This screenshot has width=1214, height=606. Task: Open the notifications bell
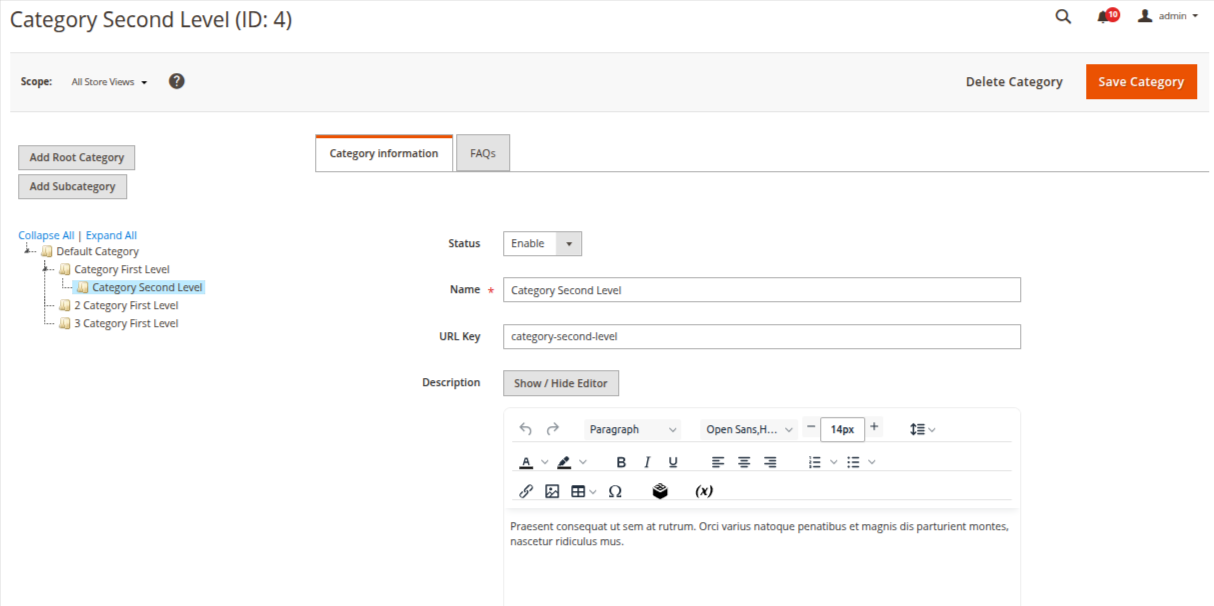click(x=1103, y=17)
